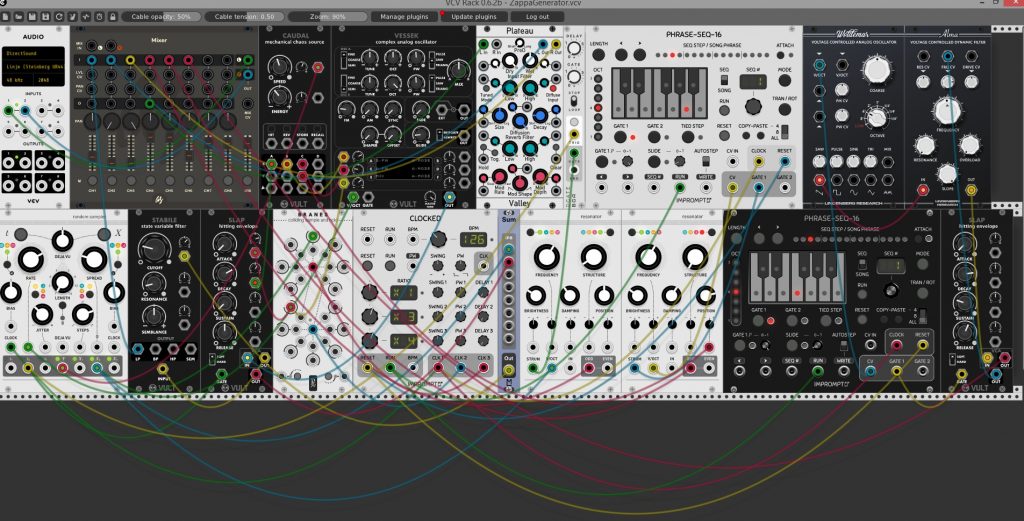Click the 126 BPM display on Clocked
1024x521 pixels.
click(x=473, y=239)
